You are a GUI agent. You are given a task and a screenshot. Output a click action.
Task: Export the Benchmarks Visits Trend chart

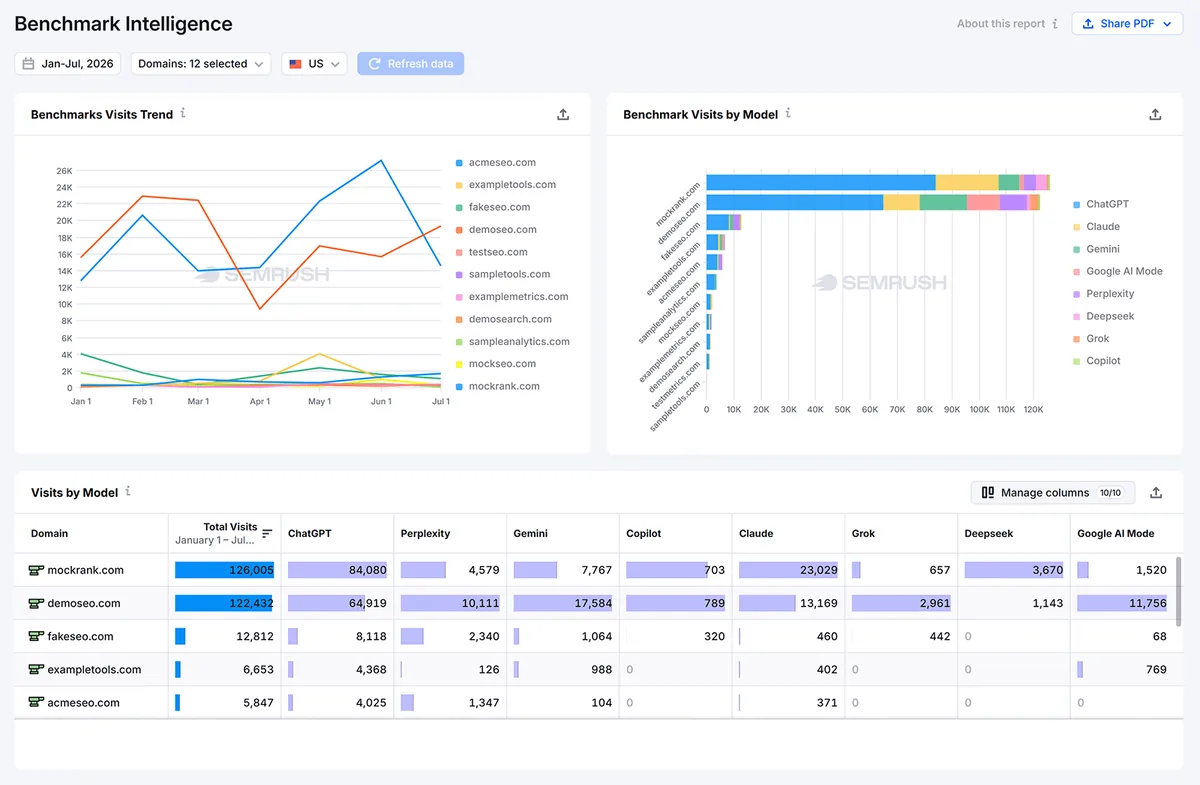[x=563, y=115]
